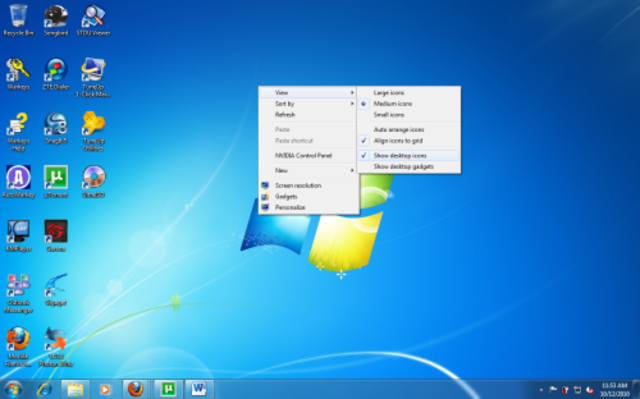Launch the Songbird desktop shortcut

(56, 20)
